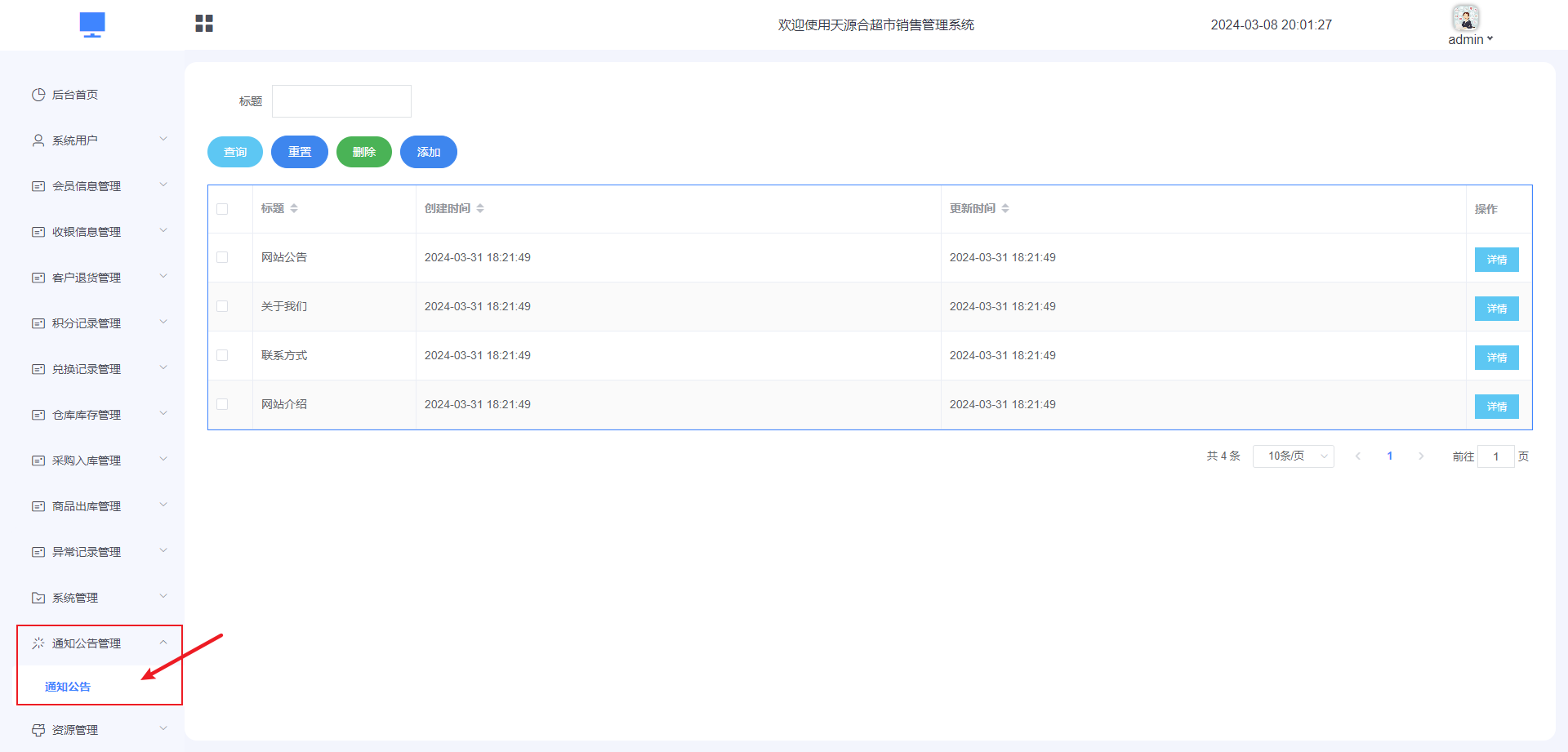
Task: Click the 客户退货管理 menu icon
Action: tap(38, 278)
